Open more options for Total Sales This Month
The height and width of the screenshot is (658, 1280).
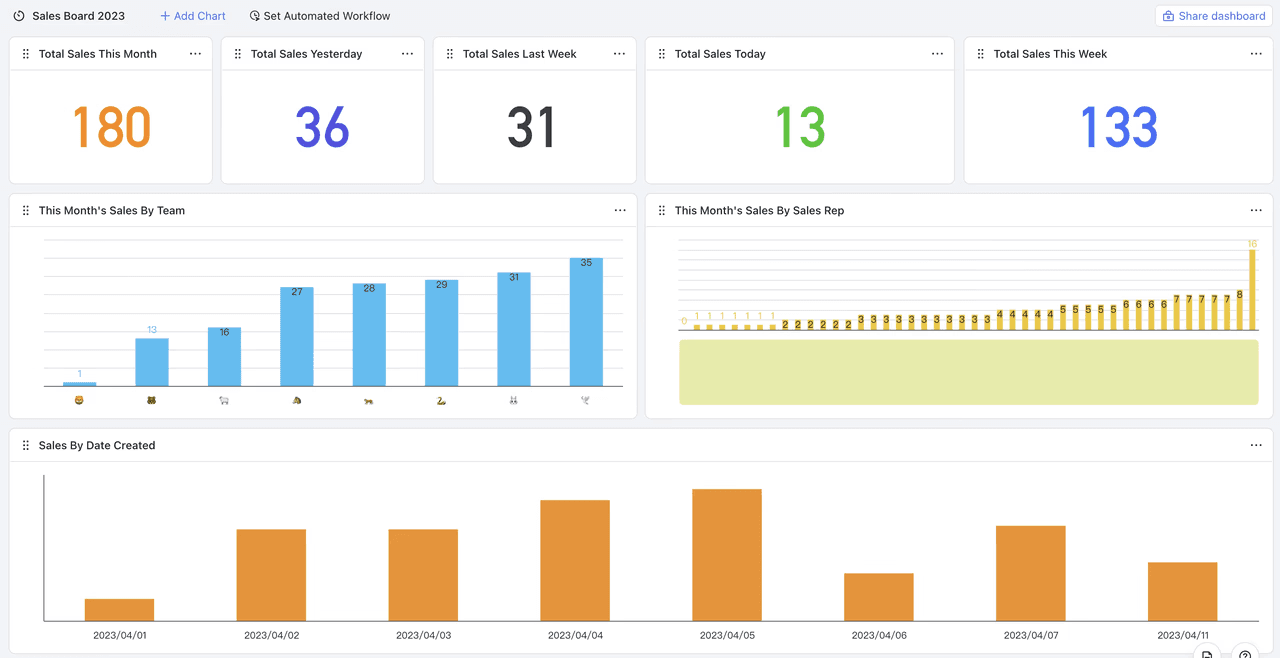195,54
